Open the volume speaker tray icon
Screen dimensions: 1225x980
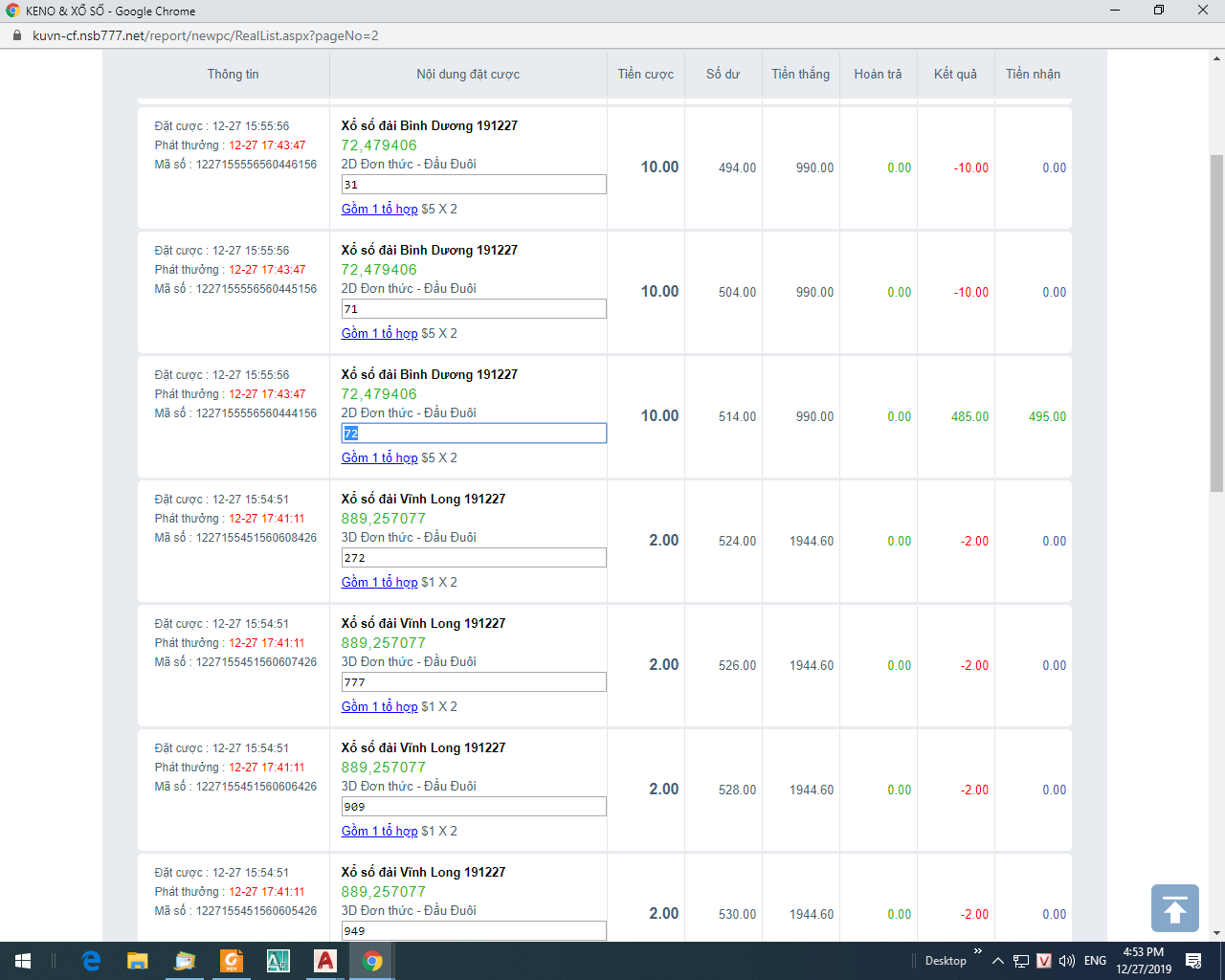coord(1067,961)
